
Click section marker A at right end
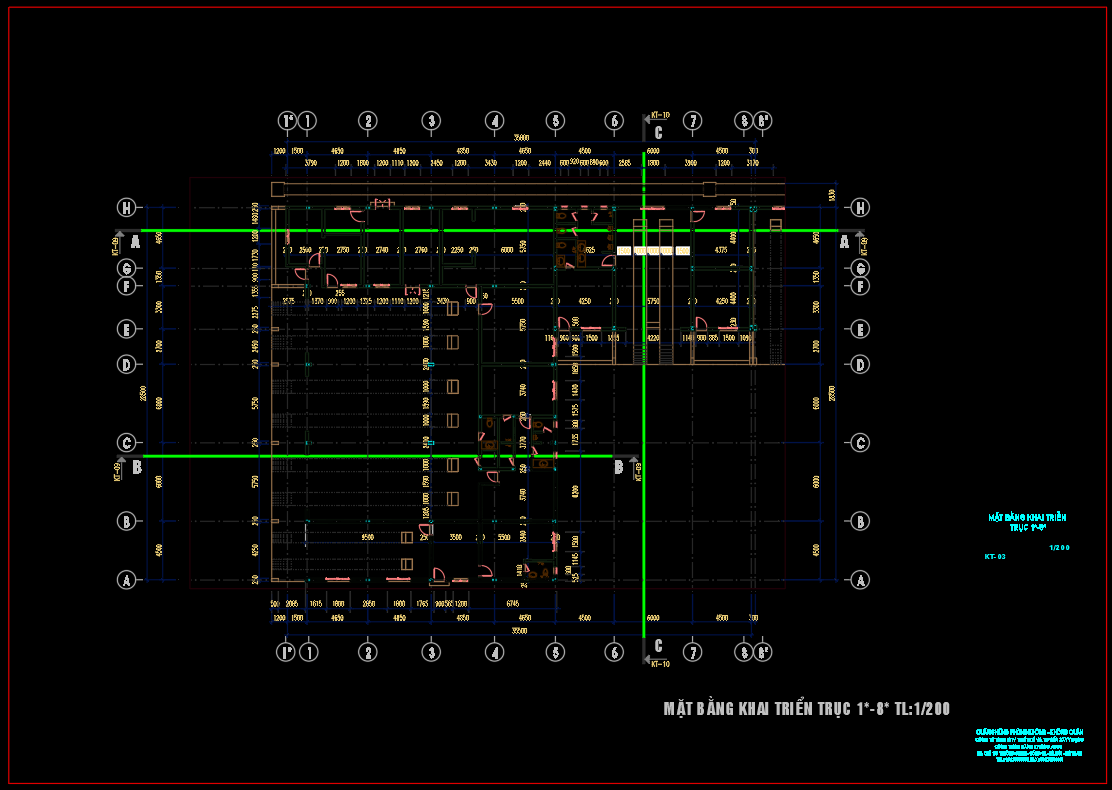844,241
